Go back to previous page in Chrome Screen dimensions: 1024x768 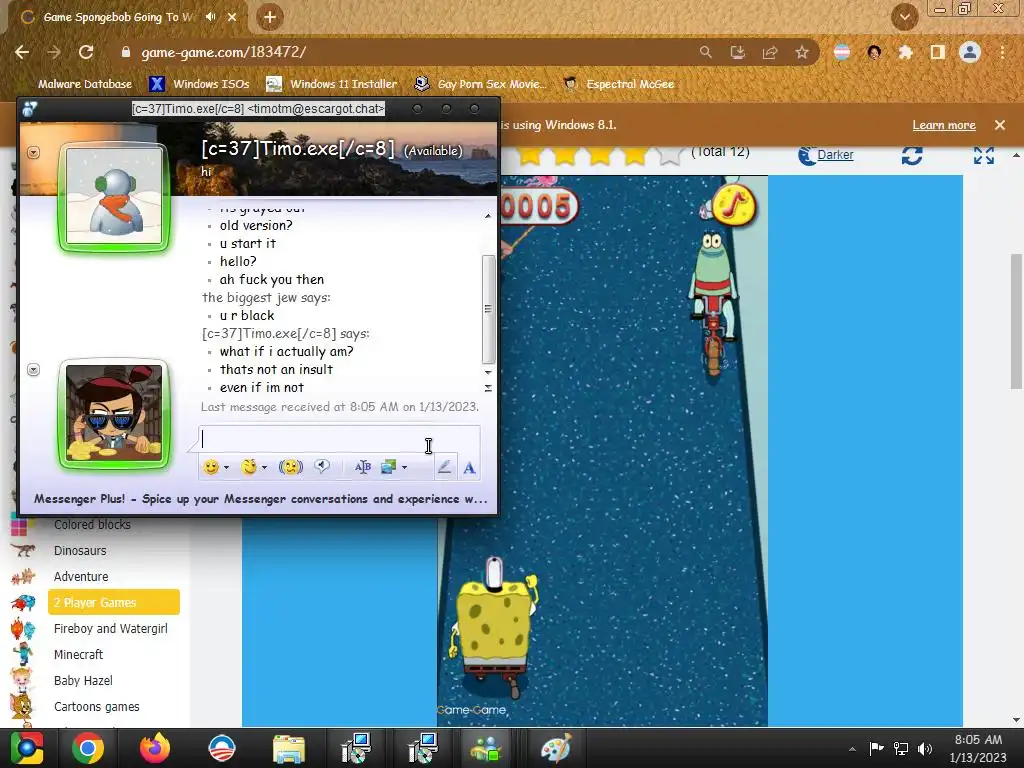tap(22, 52)
